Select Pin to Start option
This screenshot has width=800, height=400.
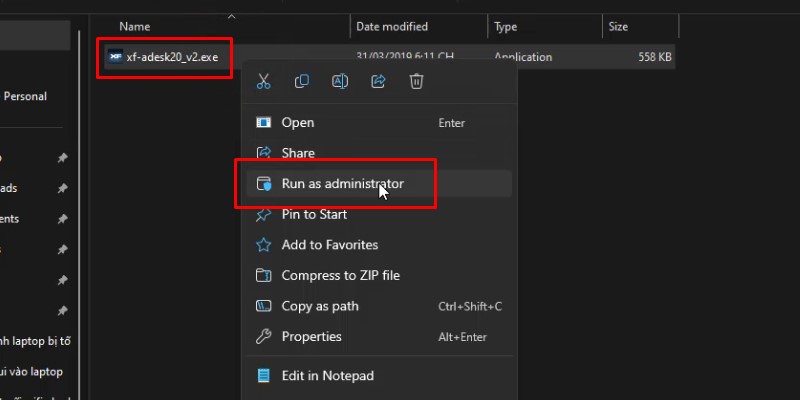click(314, 214)
